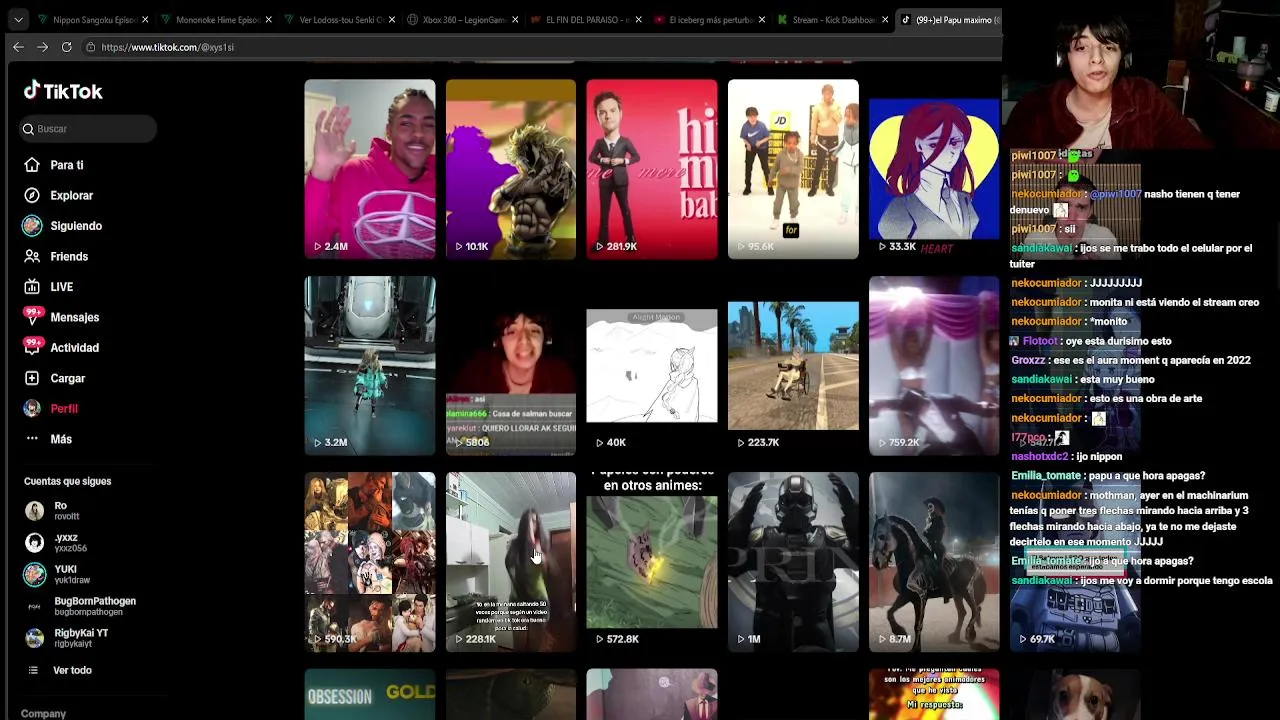Open Siguiendo avatar icon
The height and width of the screenshot is (720, 1280).
tap(32, 226)
